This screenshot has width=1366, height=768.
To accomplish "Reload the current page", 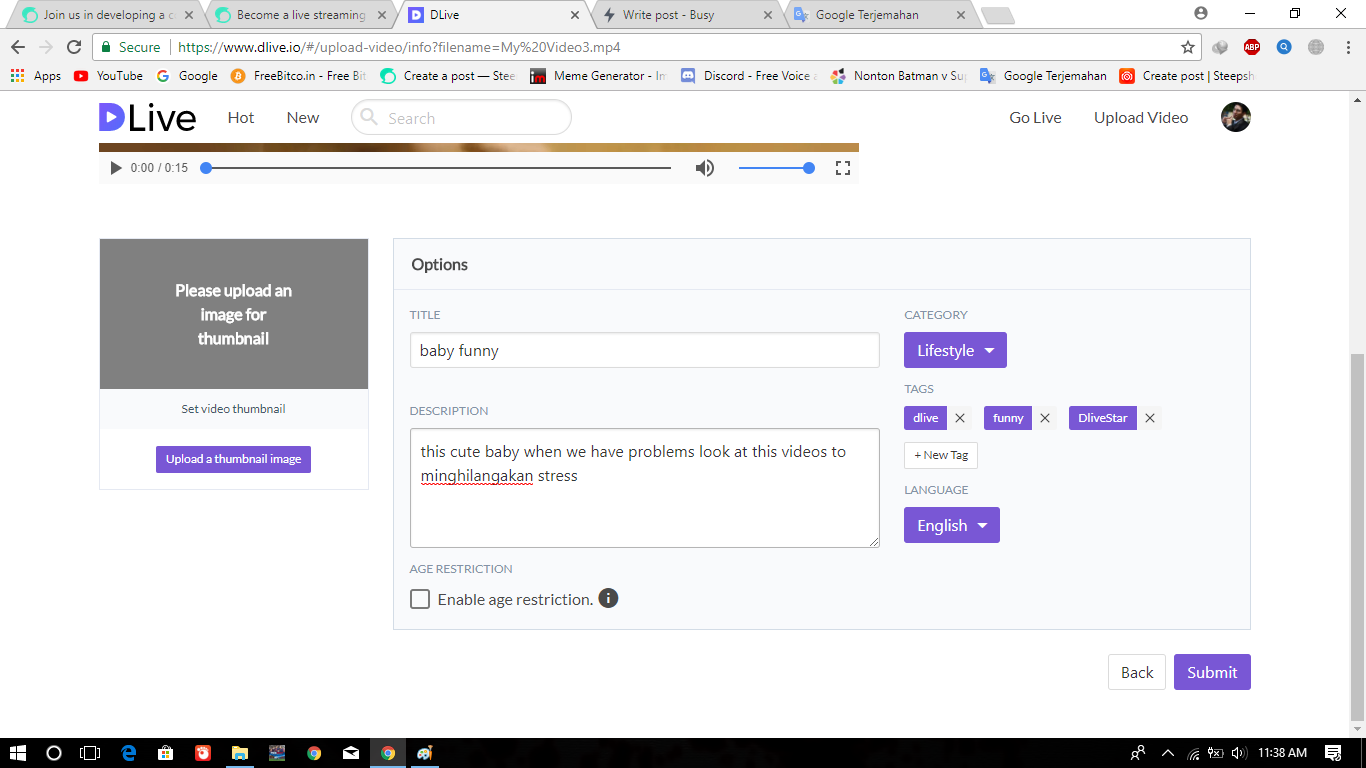I will tap(73, 47).
